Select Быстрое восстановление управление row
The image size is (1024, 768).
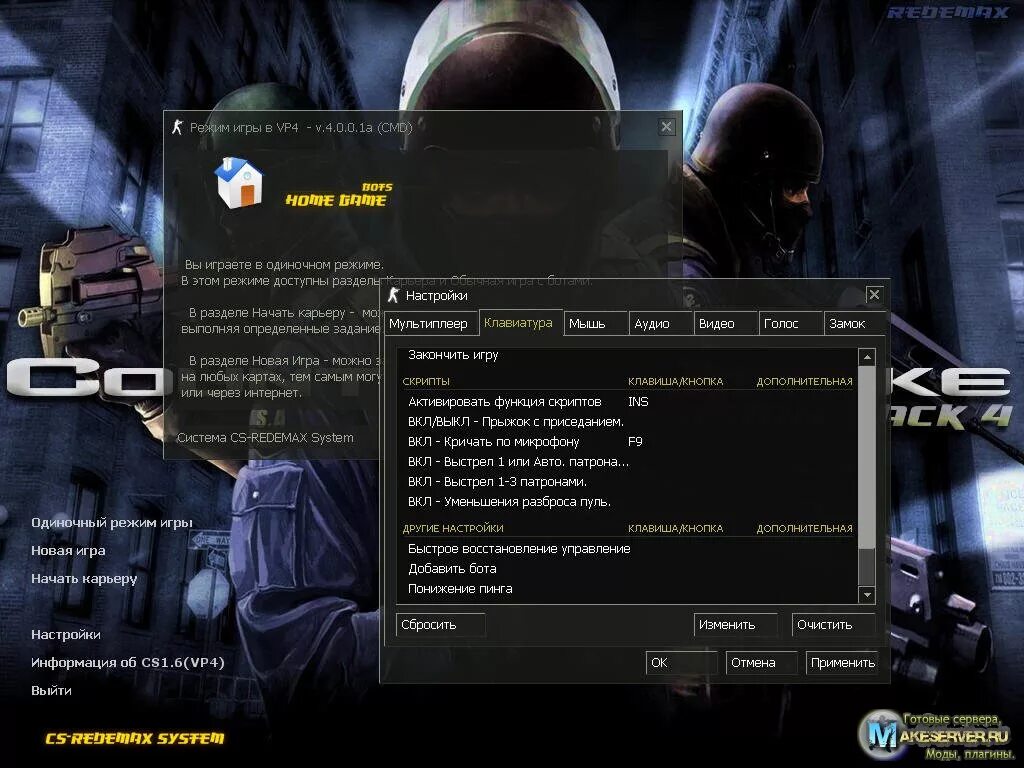[628, 549]
